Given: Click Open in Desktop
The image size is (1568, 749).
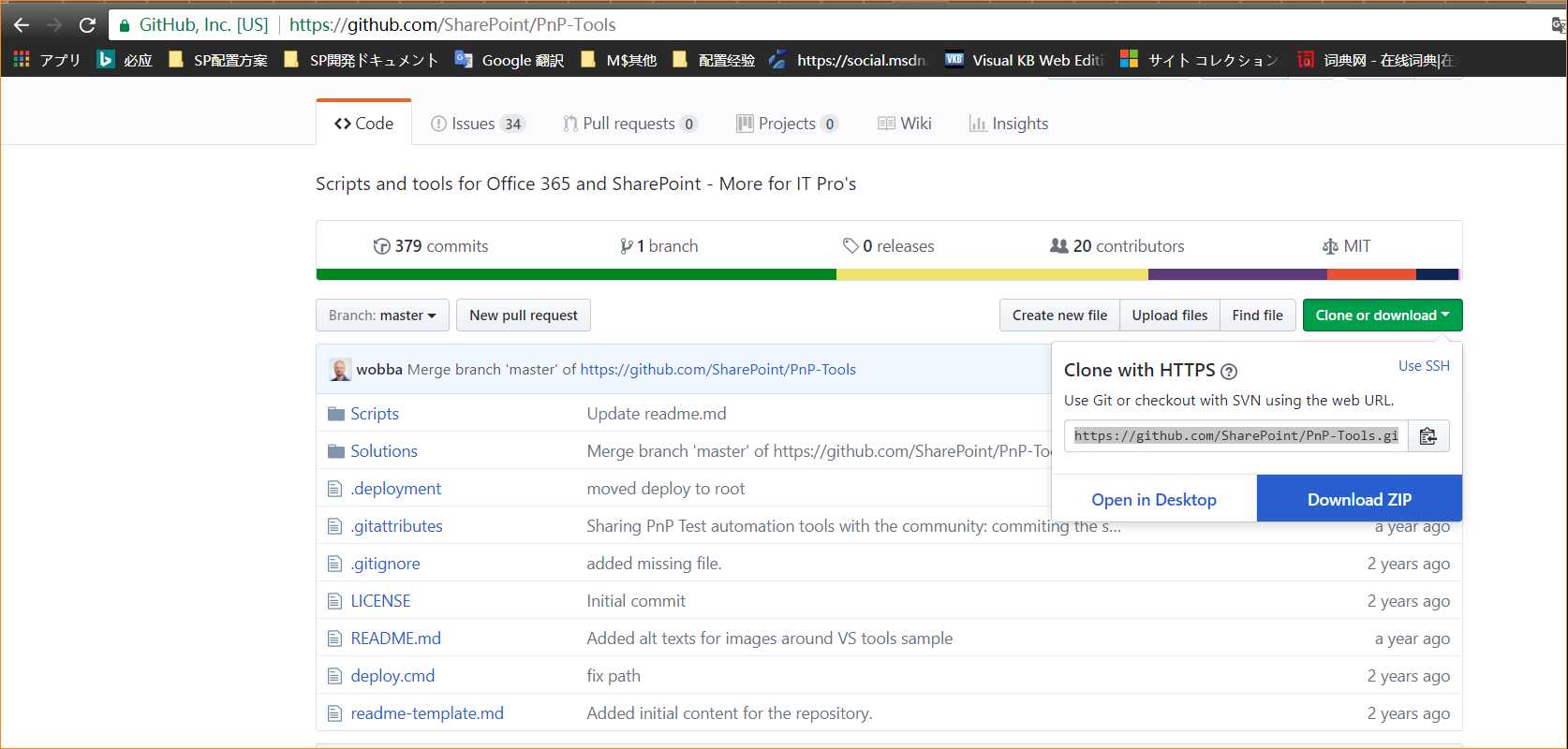Looking at the screenshot, I should (x=1154, y=499).
